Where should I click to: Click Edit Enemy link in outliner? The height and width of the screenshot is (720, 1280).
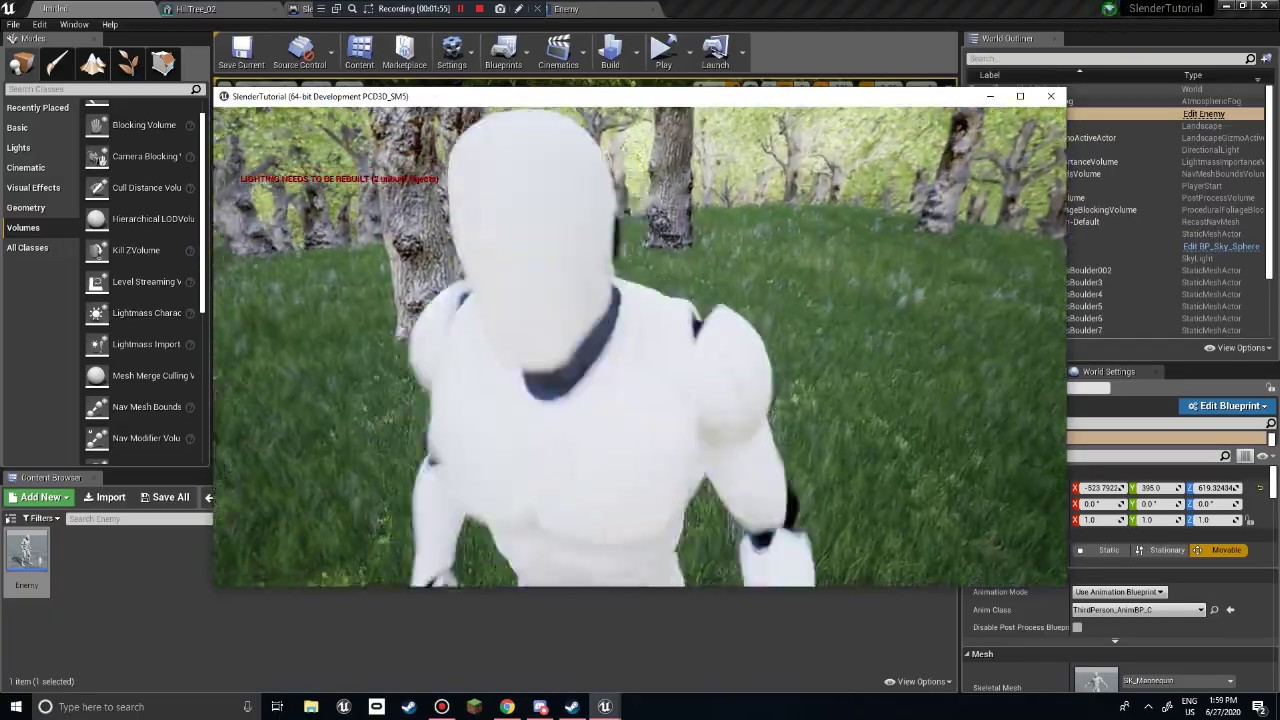pos(1203,114)
